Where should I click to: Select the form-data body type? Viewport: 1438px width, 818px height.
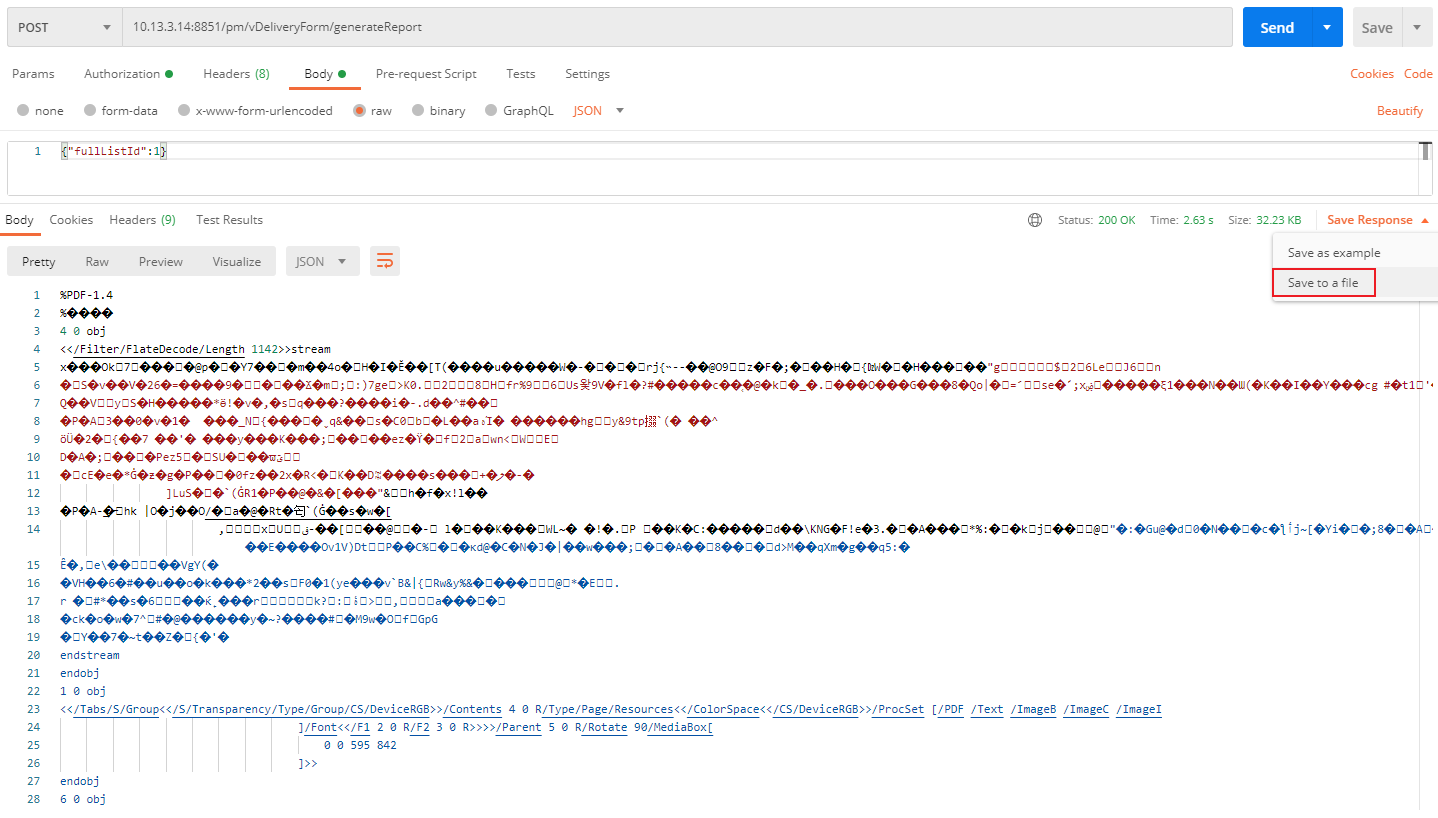[x=121, y=110]
